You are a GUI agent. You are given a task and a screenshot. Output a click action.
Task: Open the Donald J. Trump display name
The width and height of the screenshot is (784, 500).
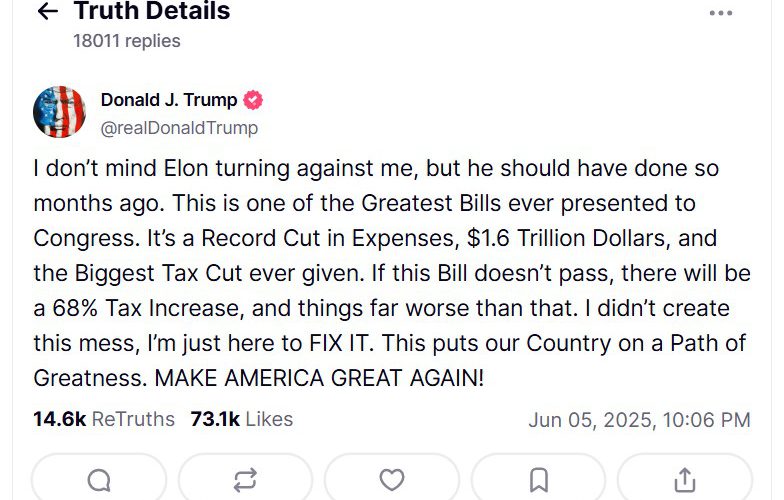(x=169, y=100)
